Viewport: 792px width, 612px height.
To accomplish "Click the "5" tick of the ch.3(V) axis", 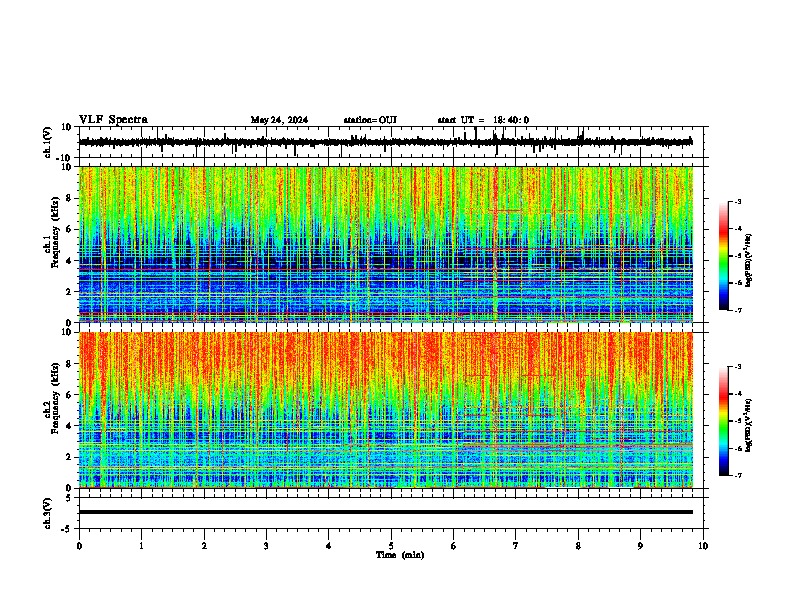I will 70,498.
